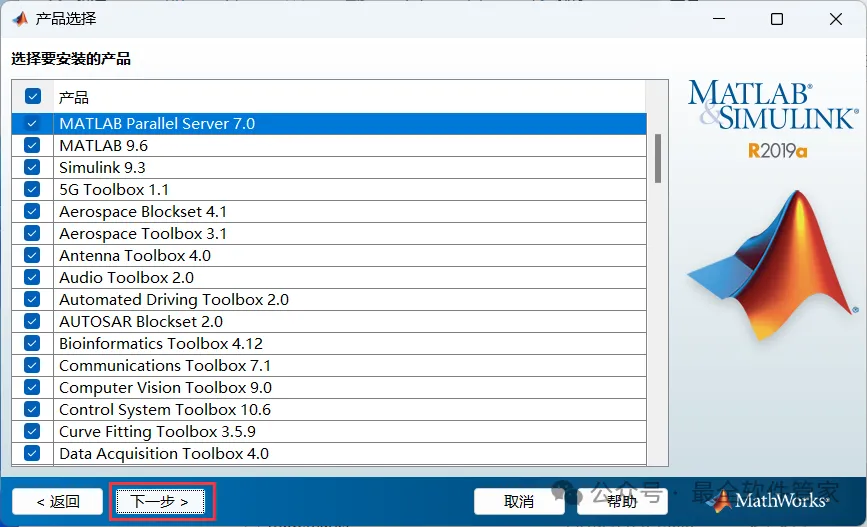Screen dimensions: 867x527
Task: Click the MATLAB icon in title bar
Action: click(20, 19)
